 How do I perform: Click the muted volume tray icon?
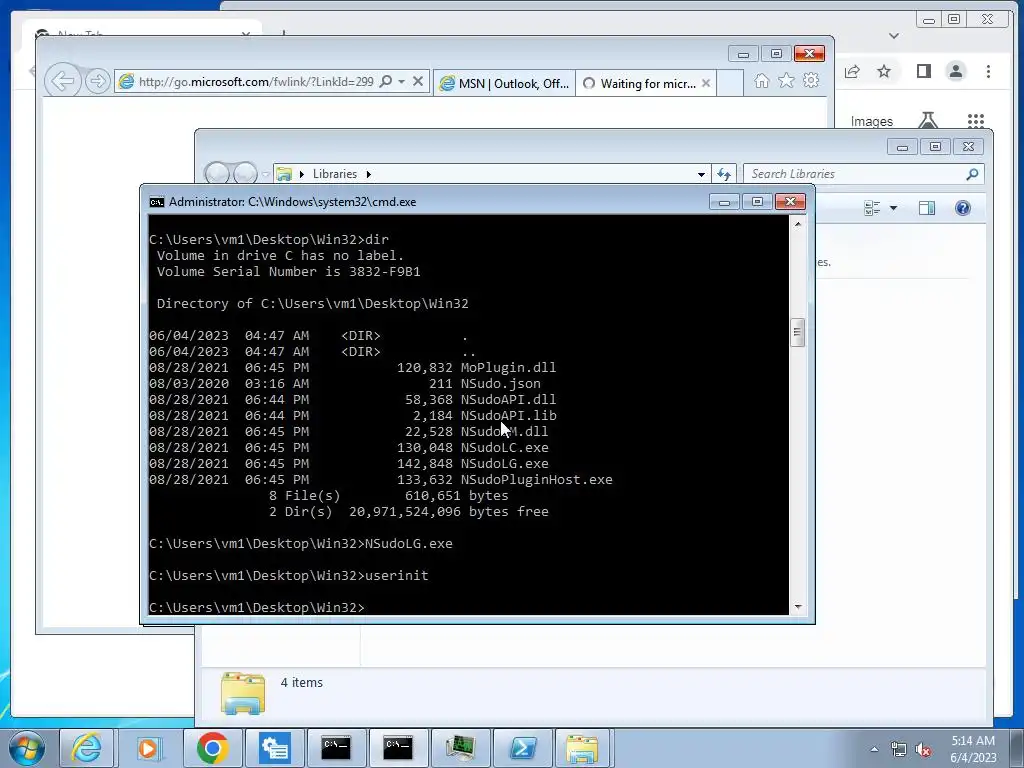coord(923,749)
